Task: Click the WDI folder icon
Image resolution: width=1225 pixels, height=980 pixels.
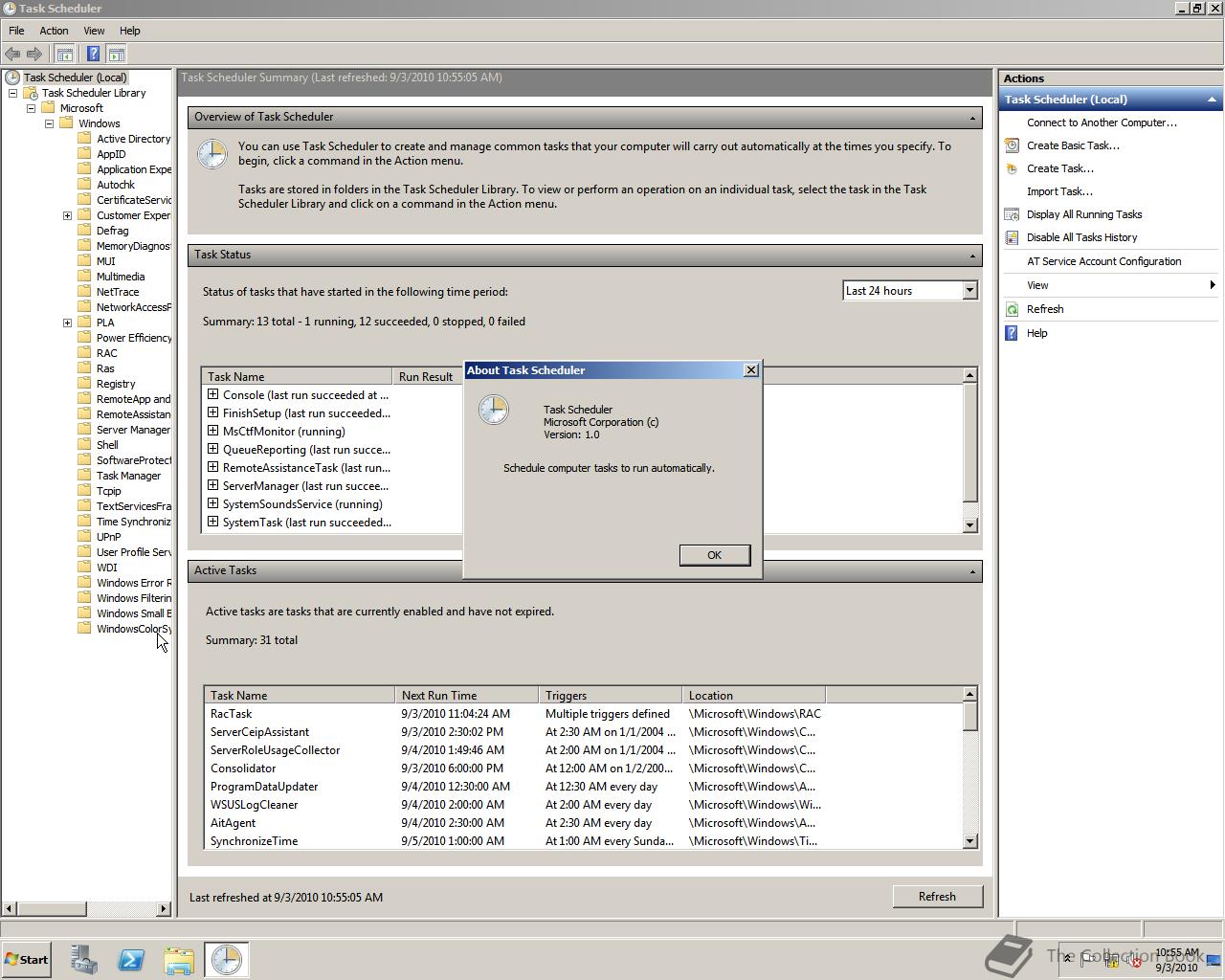Action: pyautogui.click(x=85, y=568)
